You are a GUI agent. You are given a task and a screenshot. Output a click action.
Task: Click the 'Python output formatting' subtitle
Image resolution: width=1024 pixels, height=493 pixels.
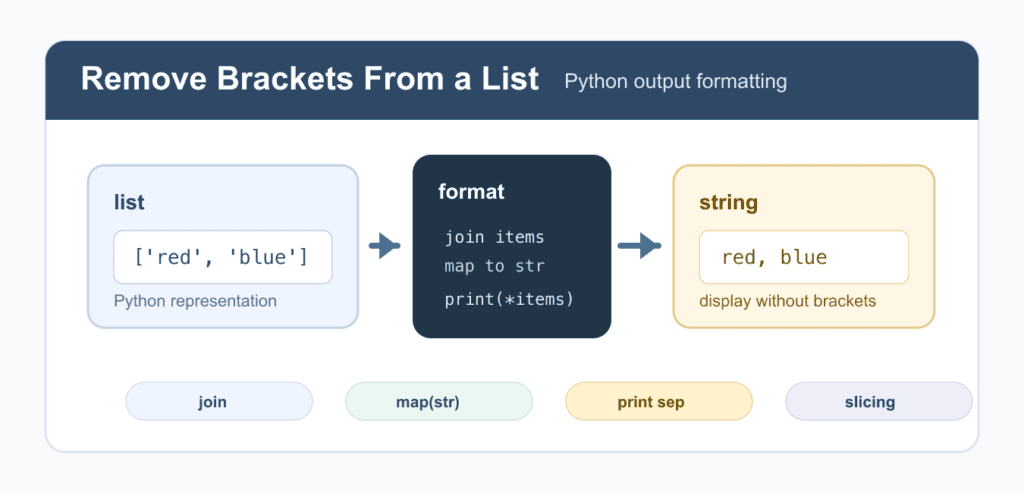675,82
